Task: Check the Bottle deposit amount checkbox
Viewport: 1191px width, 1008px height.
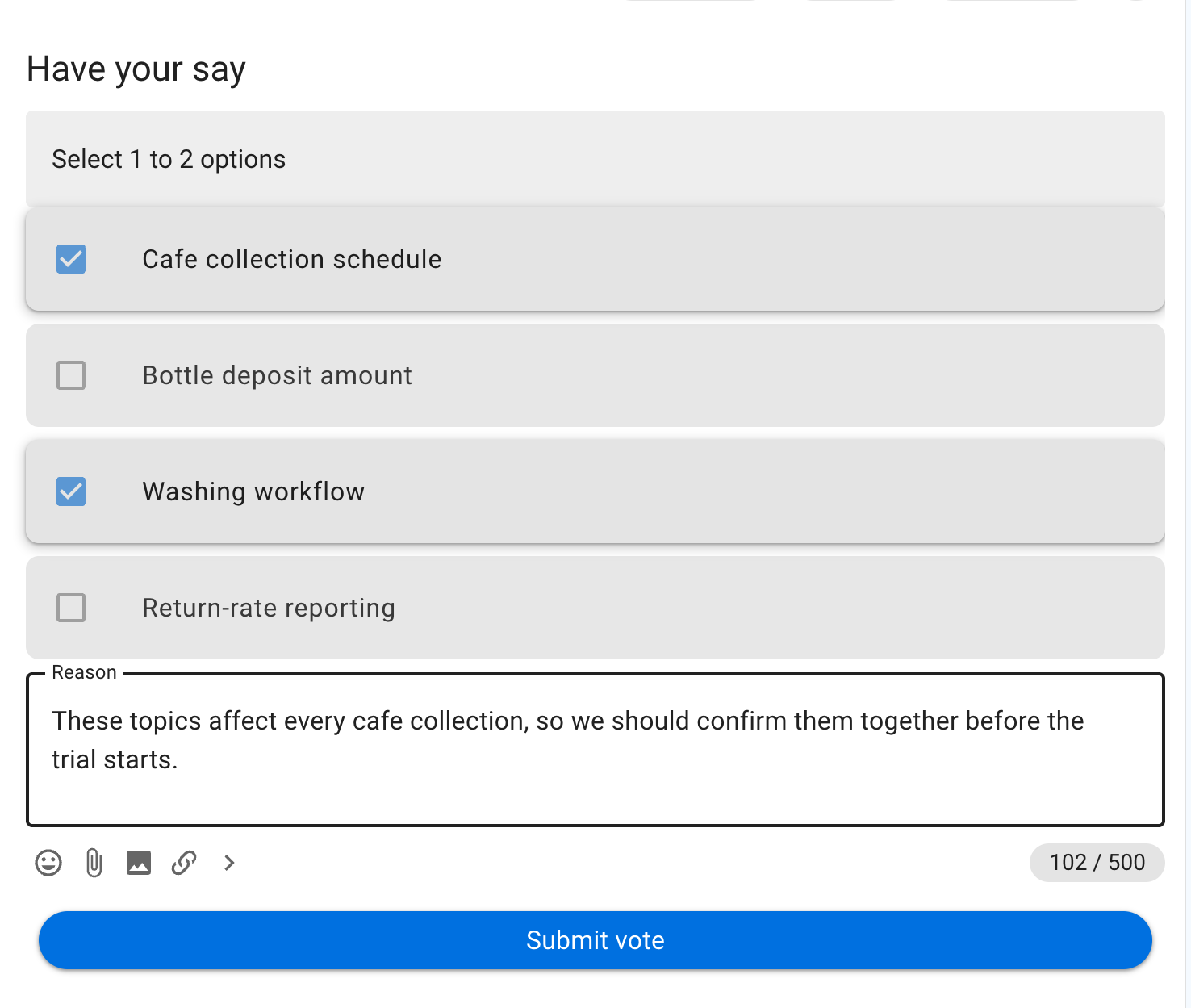Action: pyautogui.click(x=71, y=375)
